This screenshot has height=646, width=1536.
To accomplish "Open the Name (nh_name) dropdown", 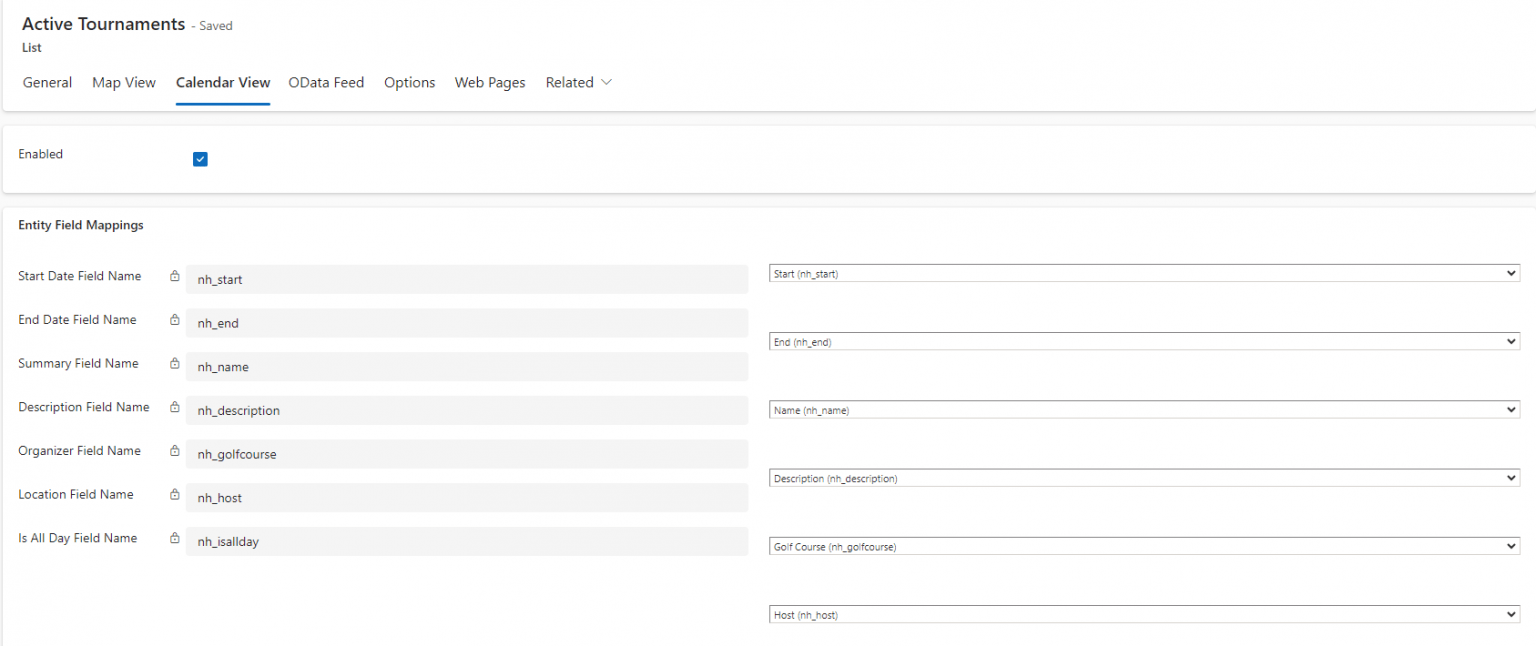I will point(1144,410).
